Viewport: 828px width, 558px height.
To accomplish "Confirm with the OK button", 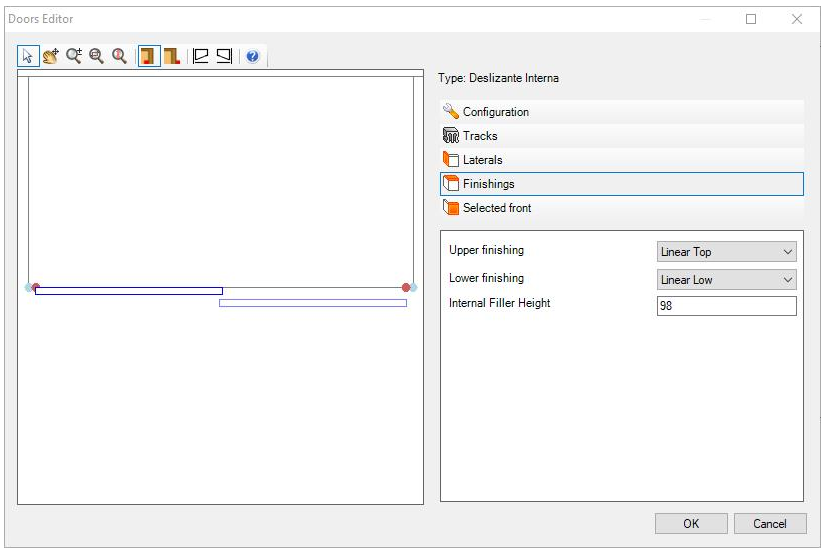I will click(x=691, y=524).
